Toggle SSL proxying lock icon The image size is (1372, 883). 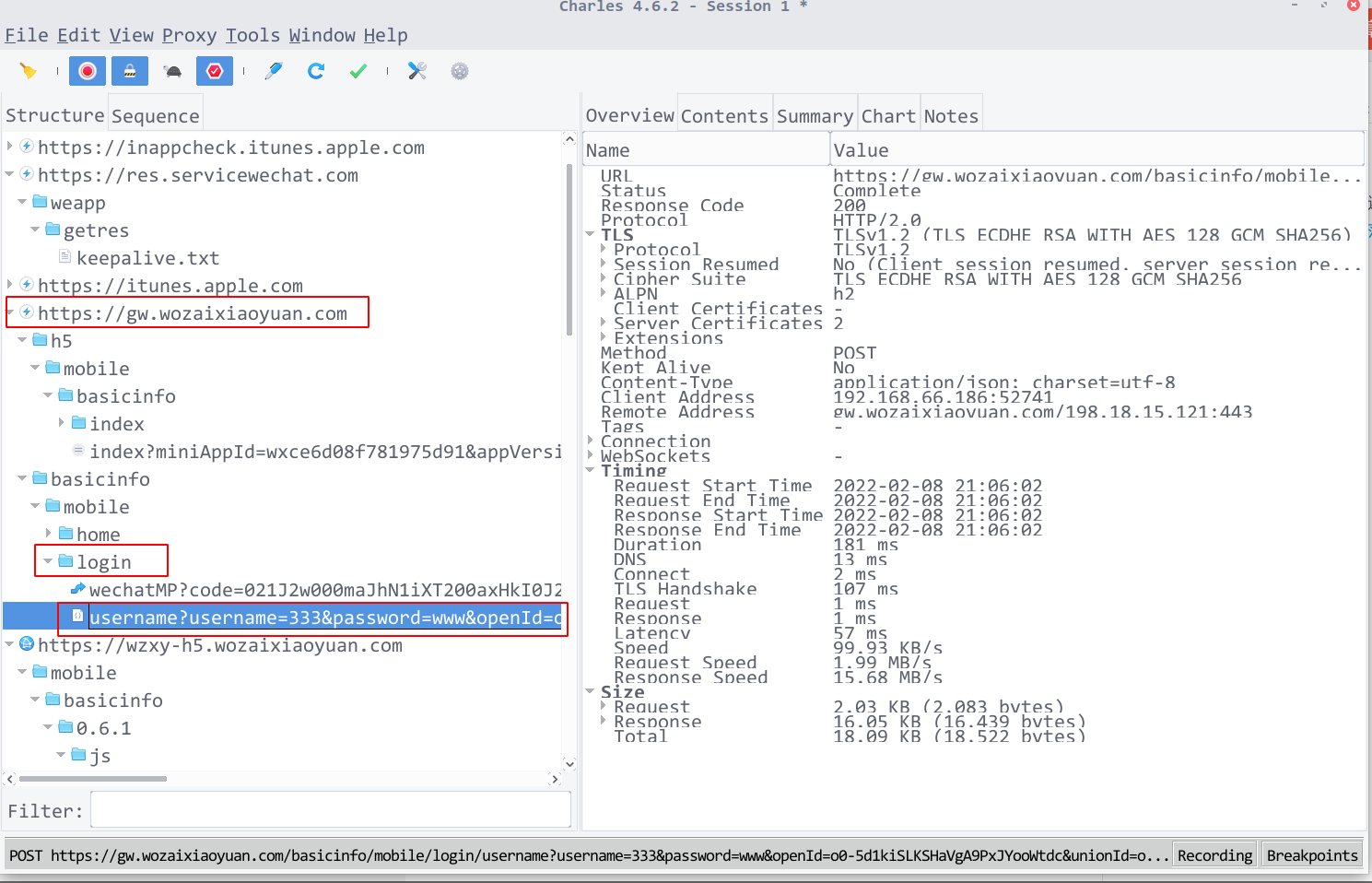pos(130,71)
